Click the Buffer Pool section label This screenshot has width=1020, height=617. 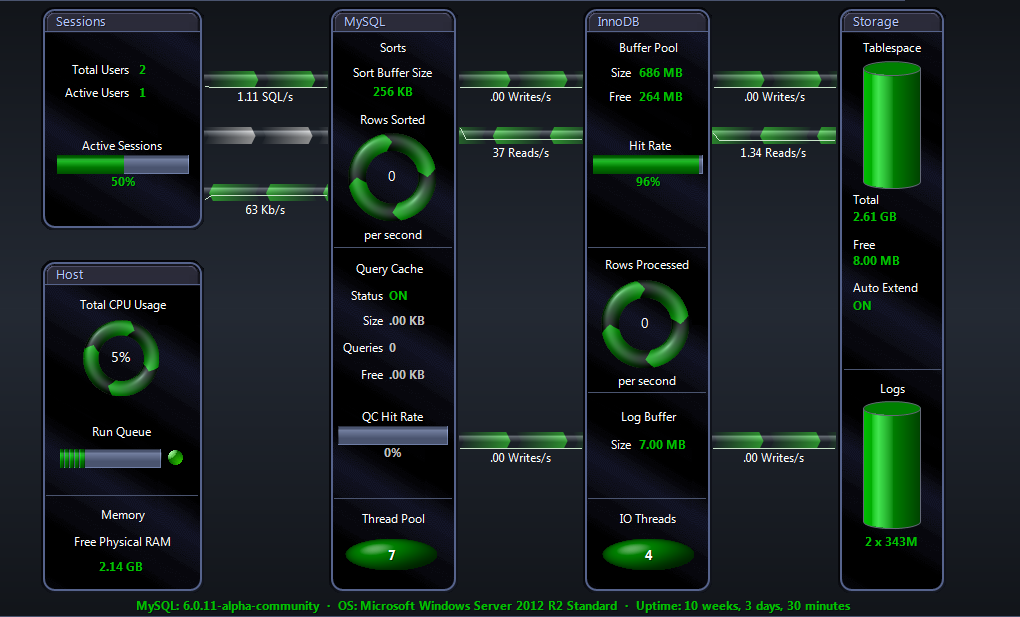(x=649, y=48)
